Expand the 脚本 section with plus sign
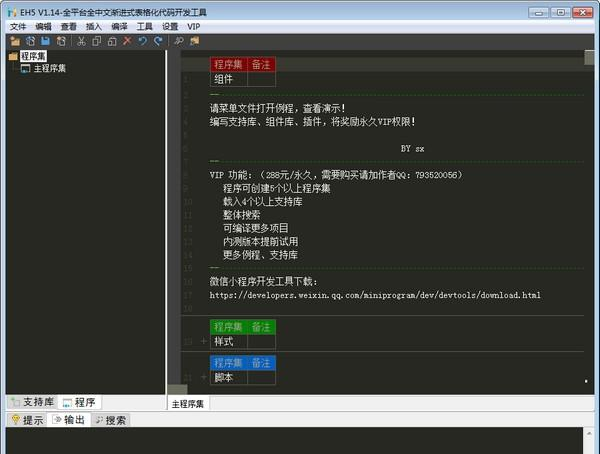The image size is (600, 454). click(204, 377)
